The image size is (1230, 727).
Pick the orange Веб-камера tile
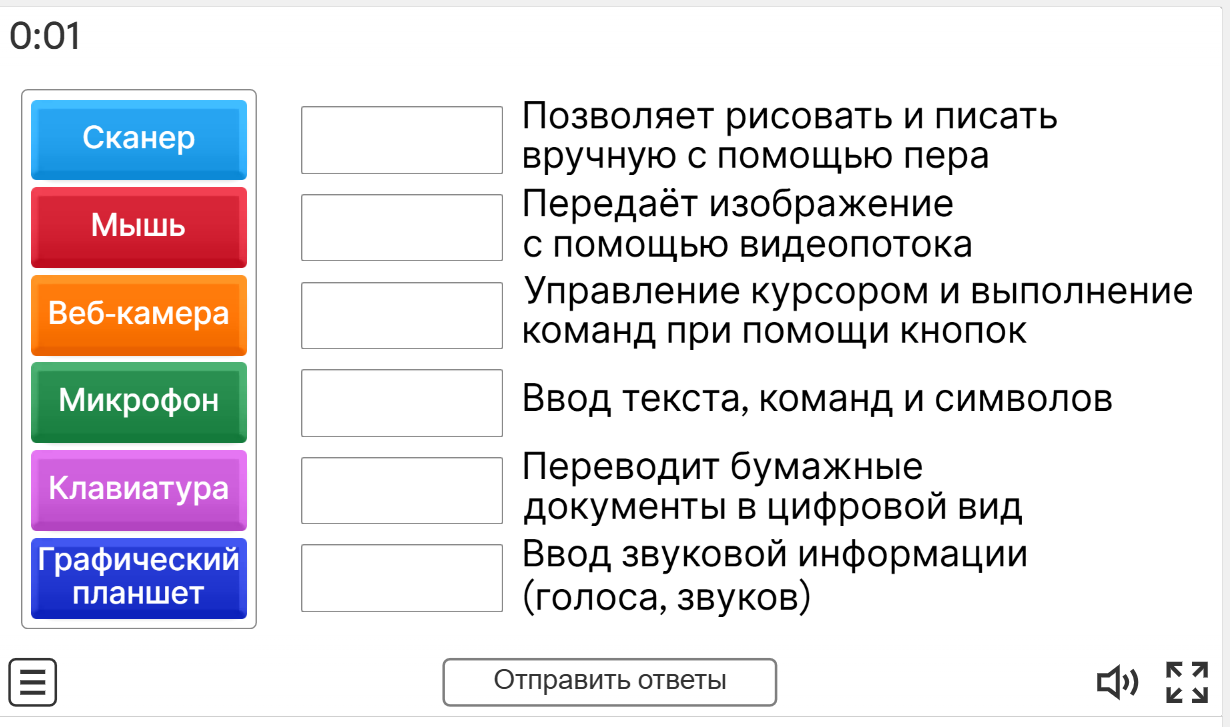coord(139,314)
